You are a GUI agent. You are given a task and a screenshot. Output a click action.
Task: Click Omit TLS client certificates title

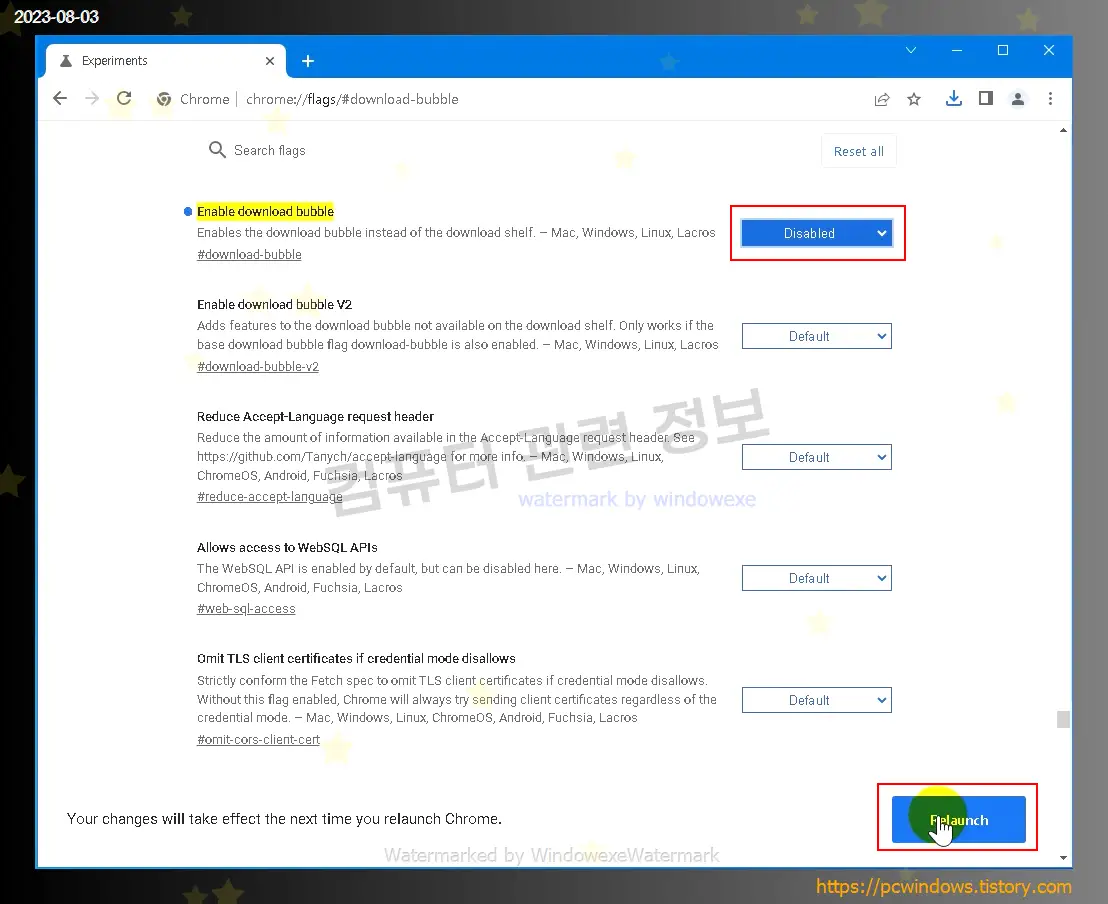[356, 658]
